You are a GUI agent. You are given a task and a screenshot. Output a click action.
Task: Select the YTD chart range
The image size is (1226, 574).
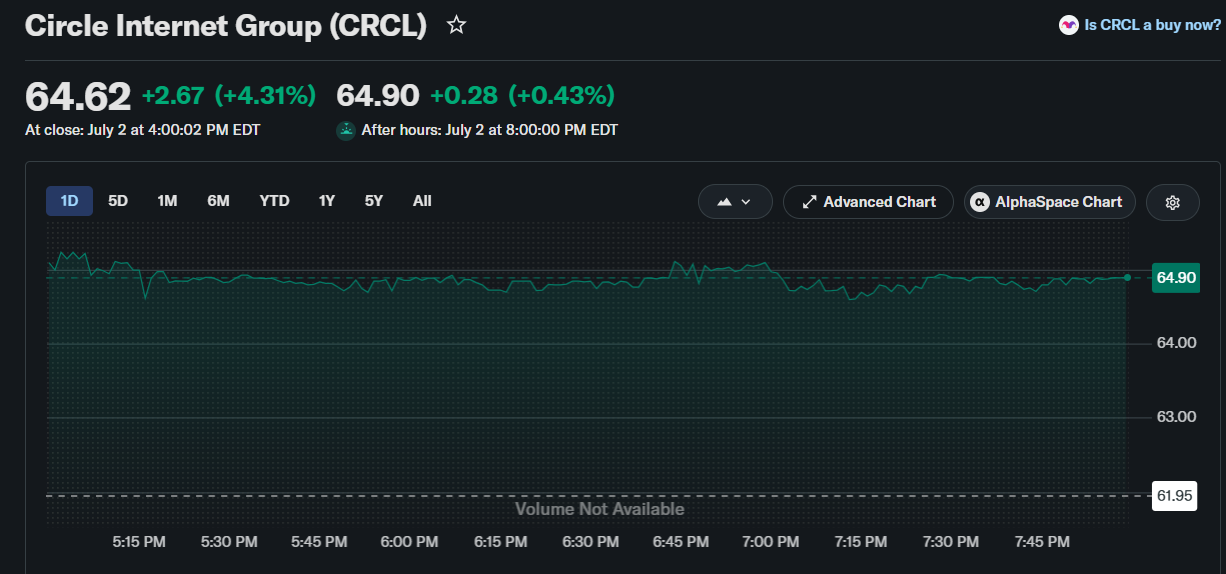click(x=274, y=201)
